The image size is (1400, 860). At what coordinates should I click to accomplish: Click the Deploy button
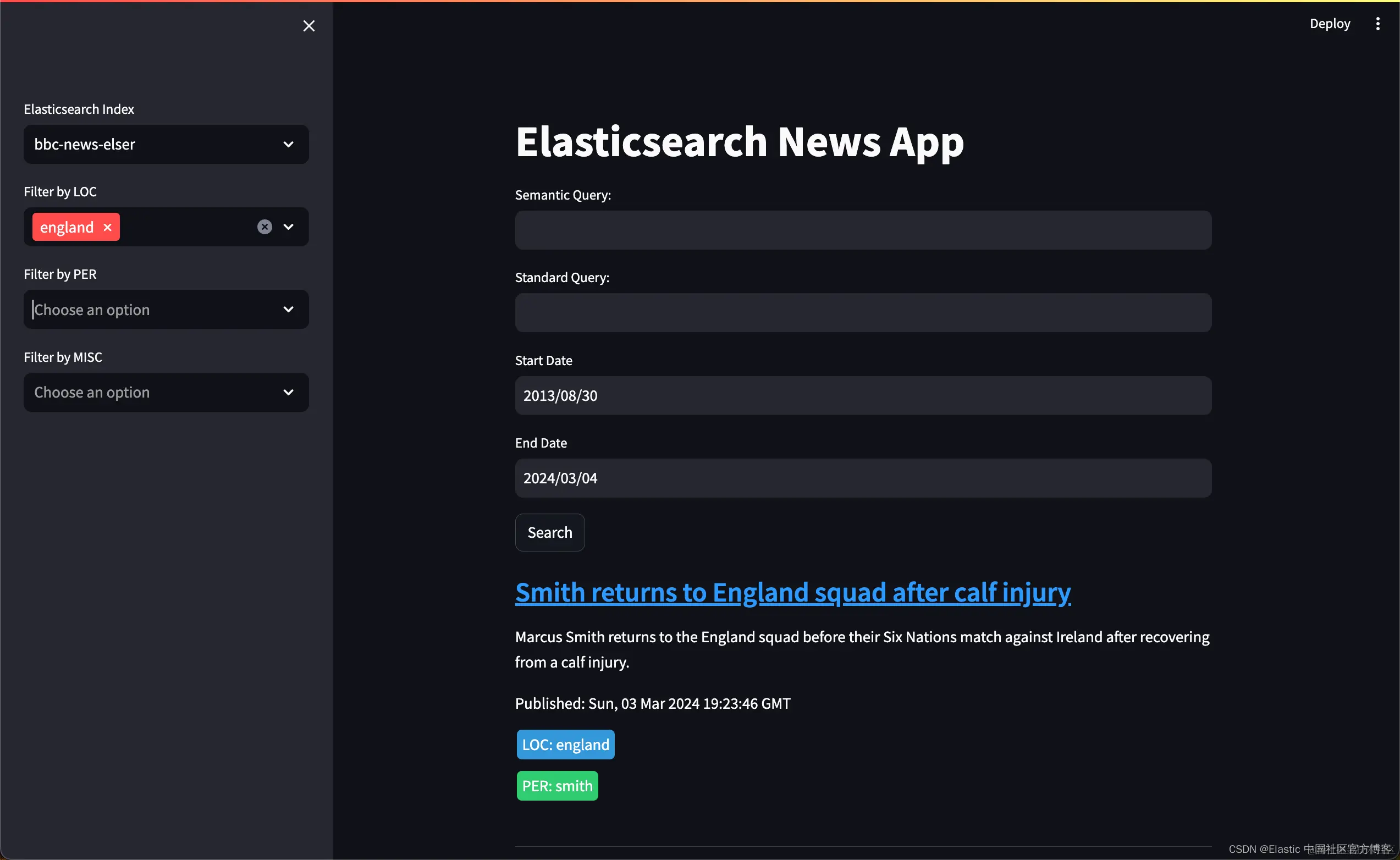coord(1330,23)
